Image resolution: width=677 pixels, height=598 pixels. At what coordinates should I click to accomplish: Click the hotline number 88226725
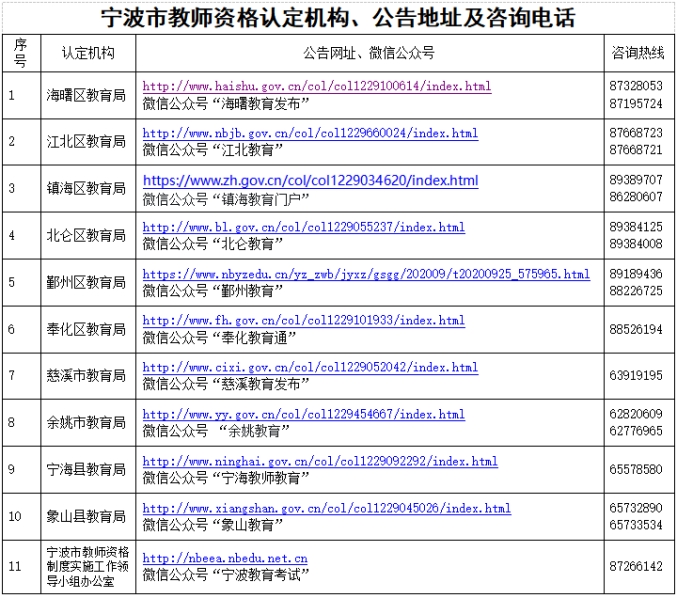click(636, 291)
